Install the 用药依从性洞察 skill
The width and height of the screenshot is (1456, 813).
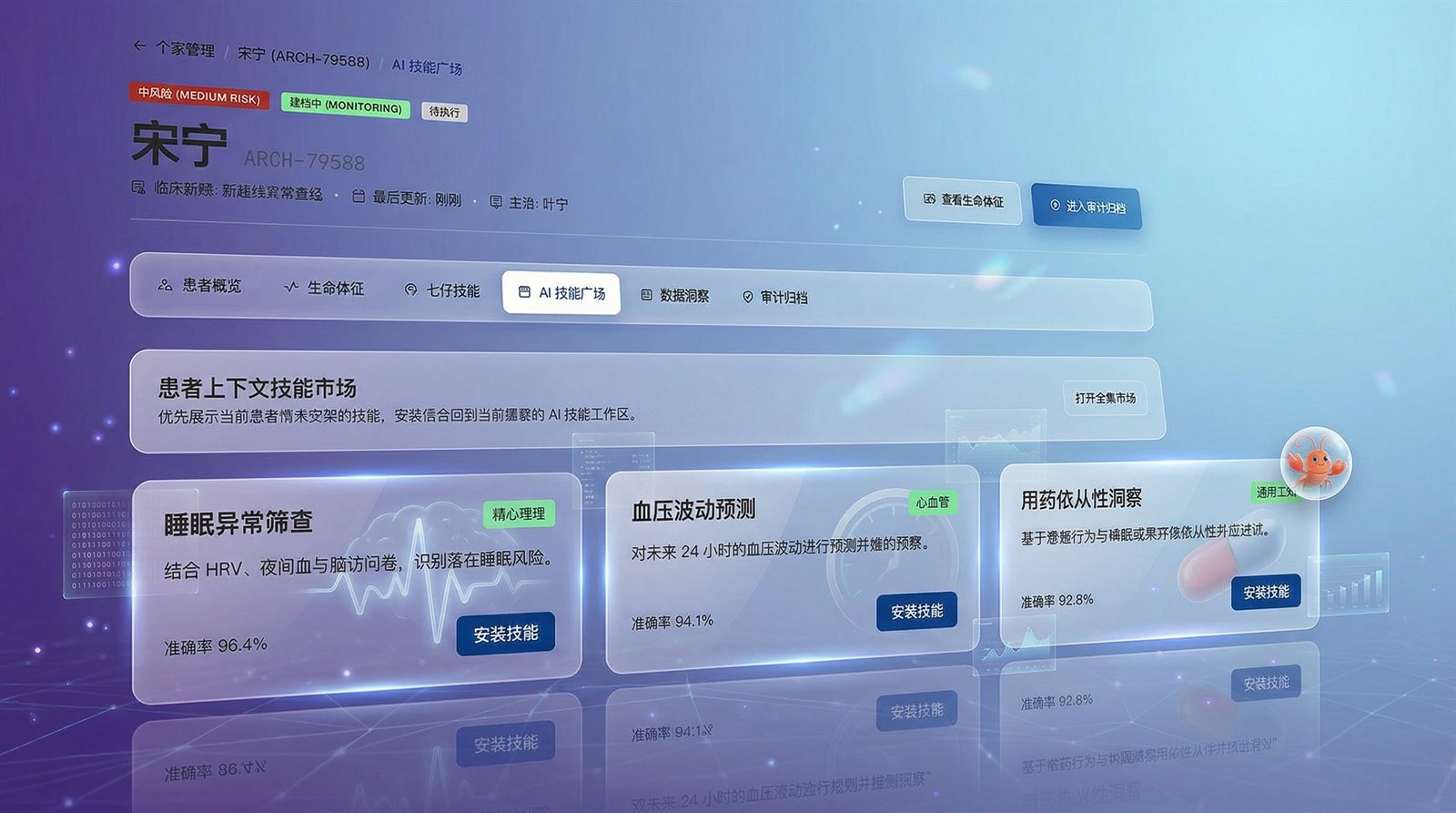point(1266,592)
